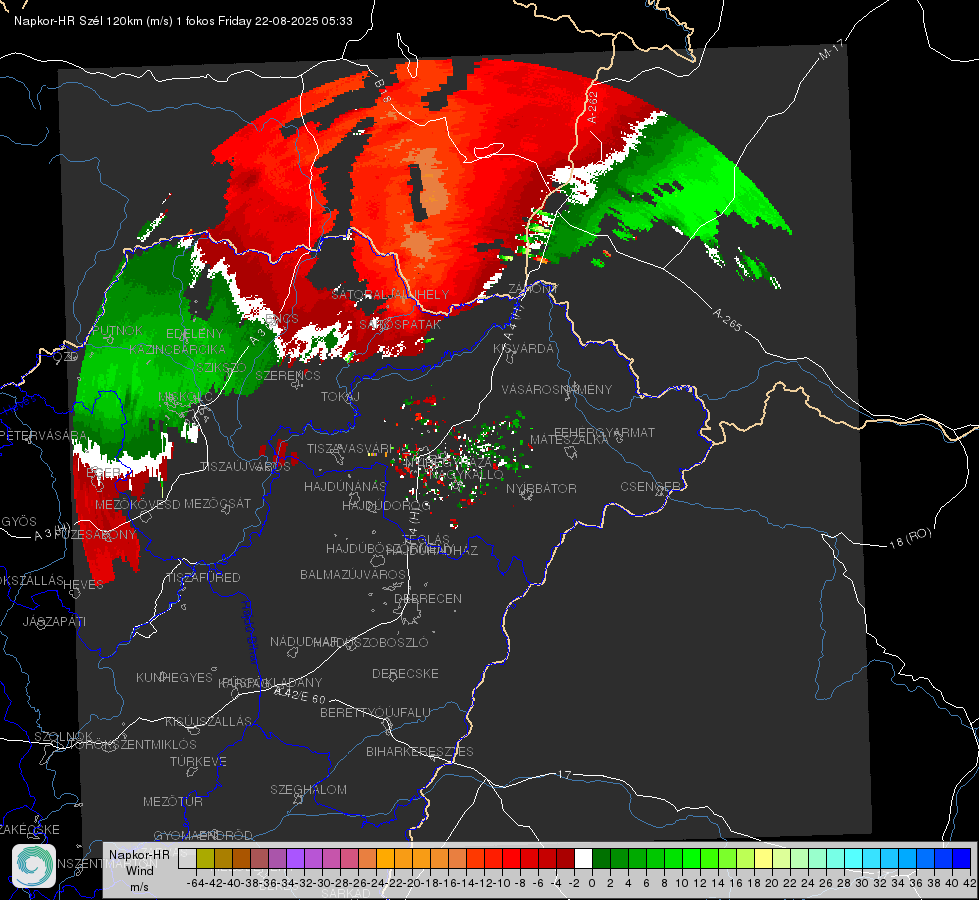Click the purple swatch between -34 and -32
Viewport: 979px width, 900px height.
(x=295, y=858)
